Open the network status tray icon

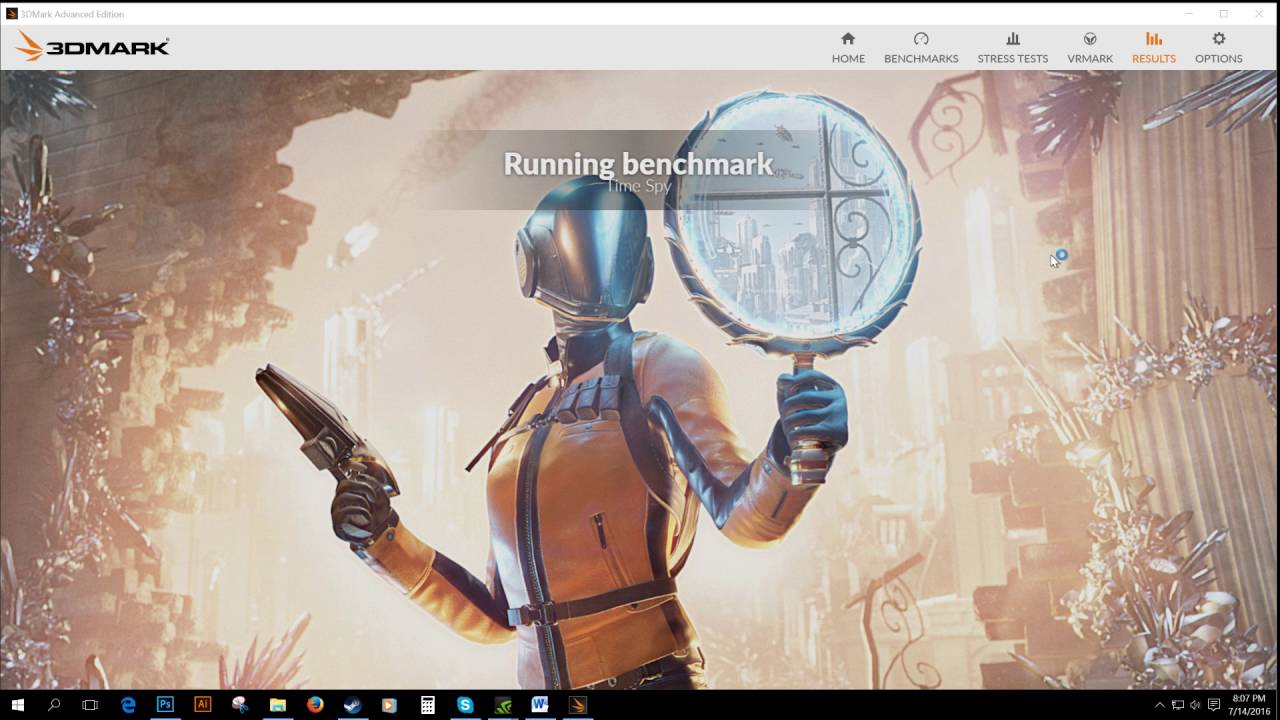(1178, 705)
